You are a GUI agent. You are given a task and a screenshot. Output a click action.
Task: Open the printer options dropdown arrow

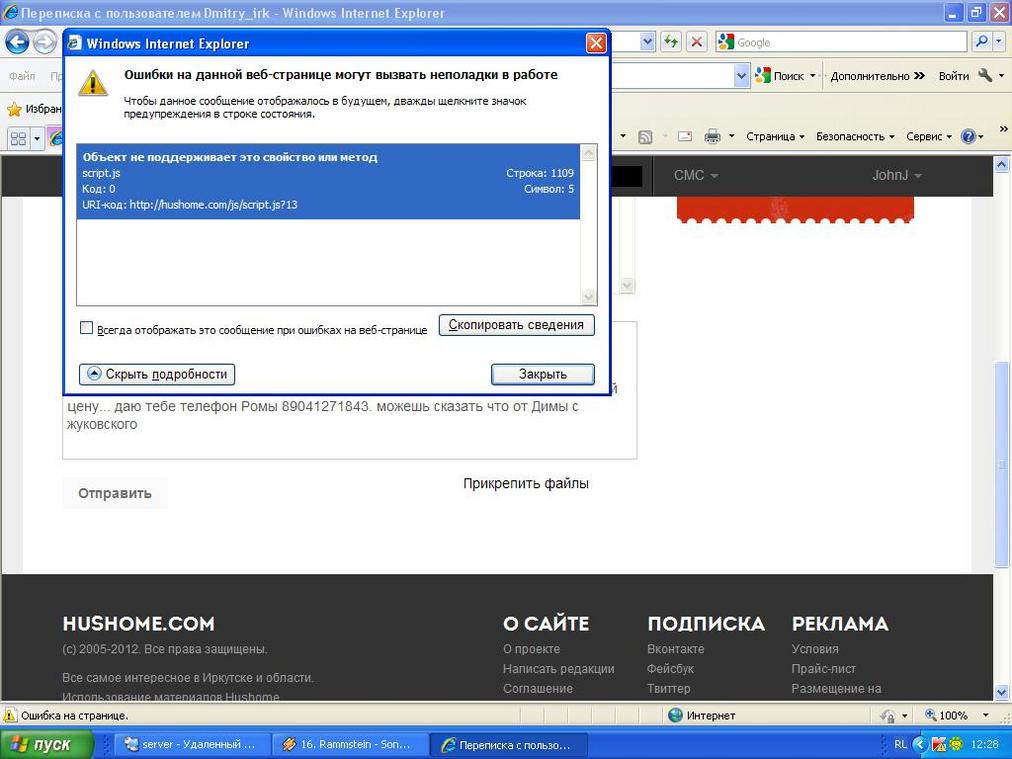[731, 136]
